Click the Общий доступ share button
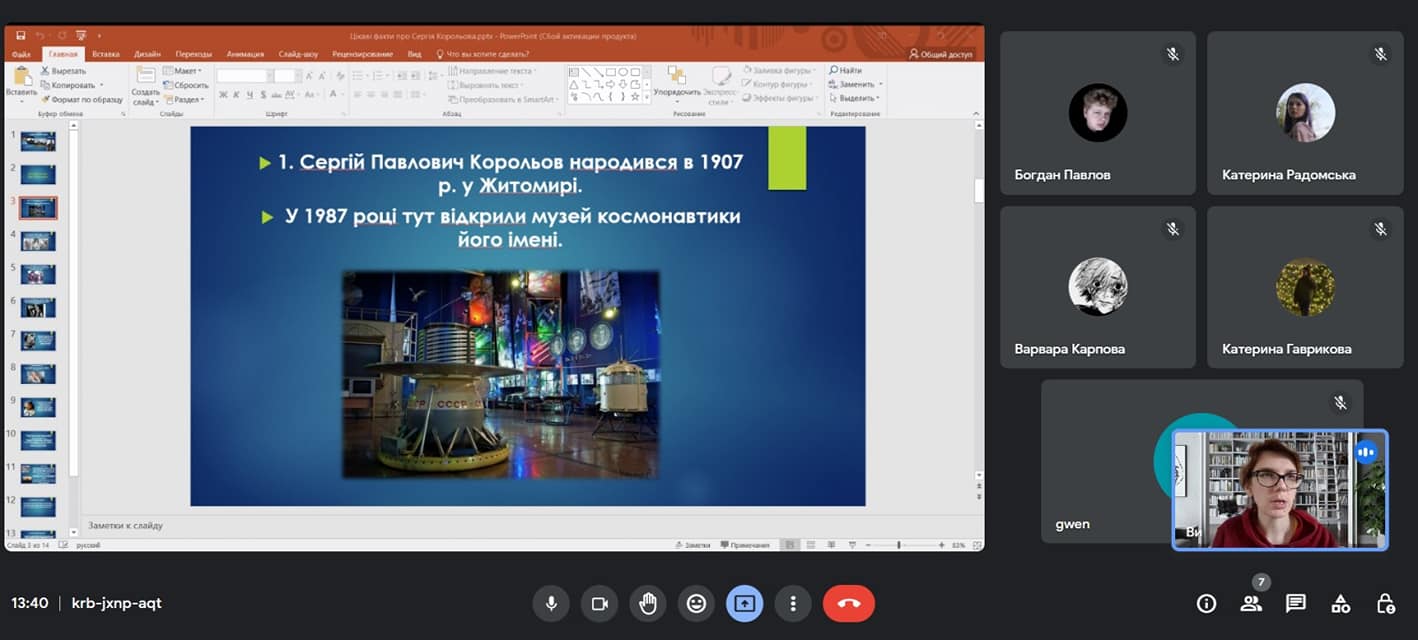Image resolution: width=1418 pixels, height=640 pixels. [x=940, y=54]
